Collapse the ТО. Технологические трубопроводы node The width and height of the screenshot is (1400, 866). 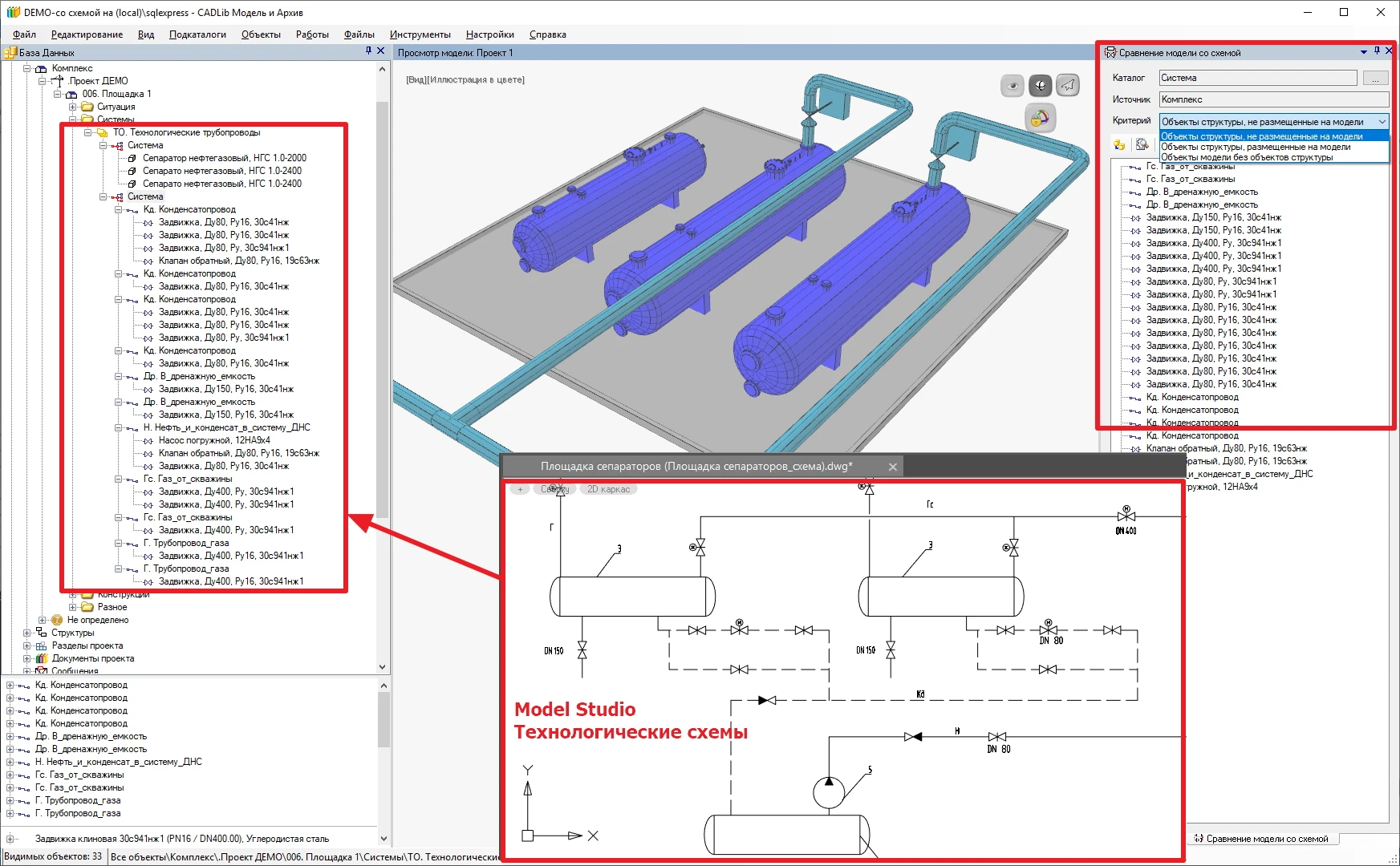point(88,132)
